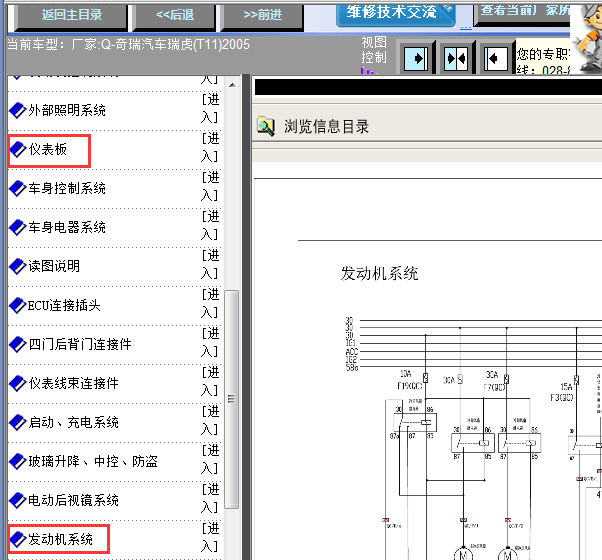Open the 仪表板 book icon
The width and height of the screenshot is (602, 560).
(17, 150)
